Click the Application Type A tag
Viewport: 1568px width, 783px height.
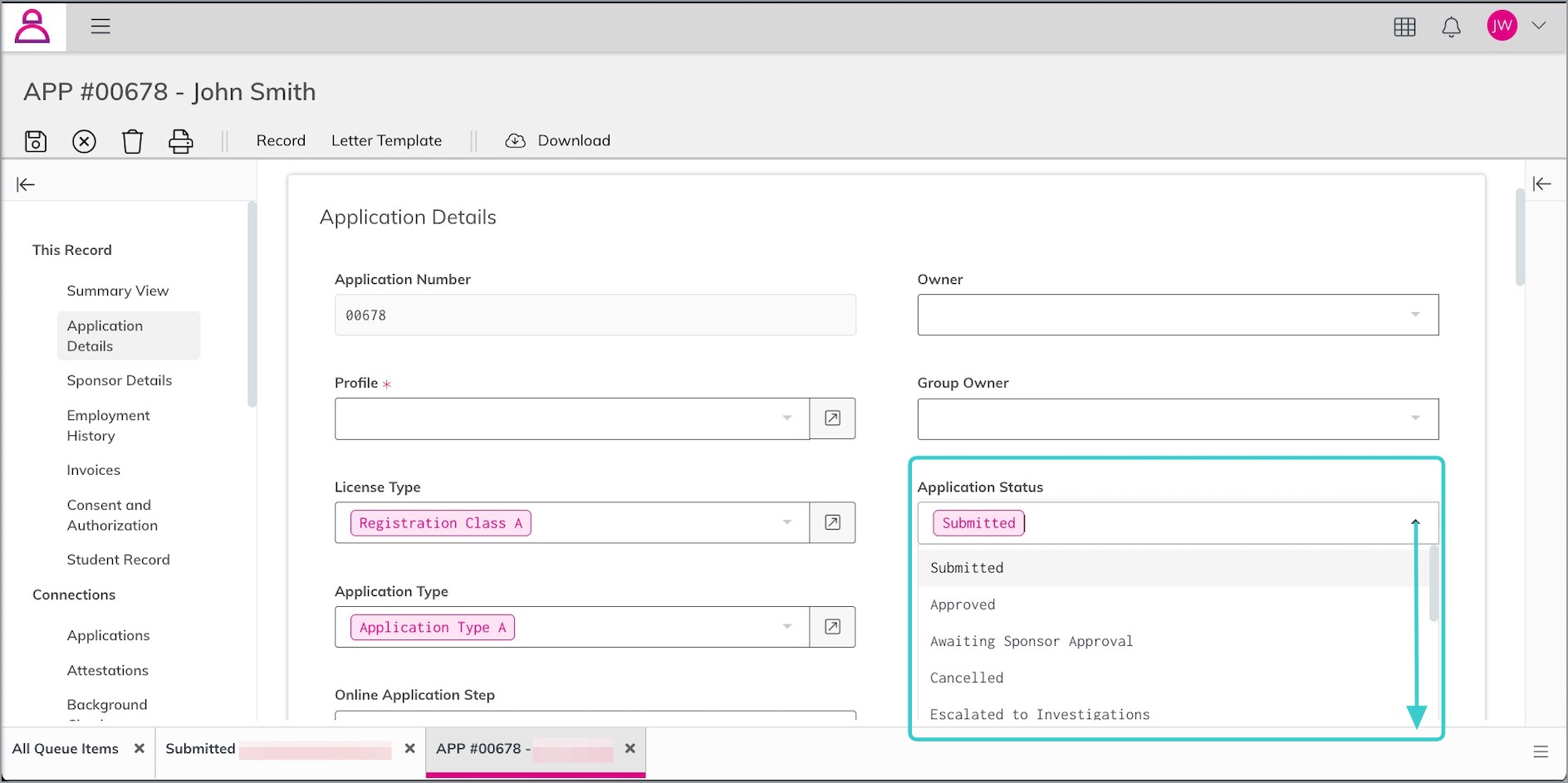click(433, 628)
